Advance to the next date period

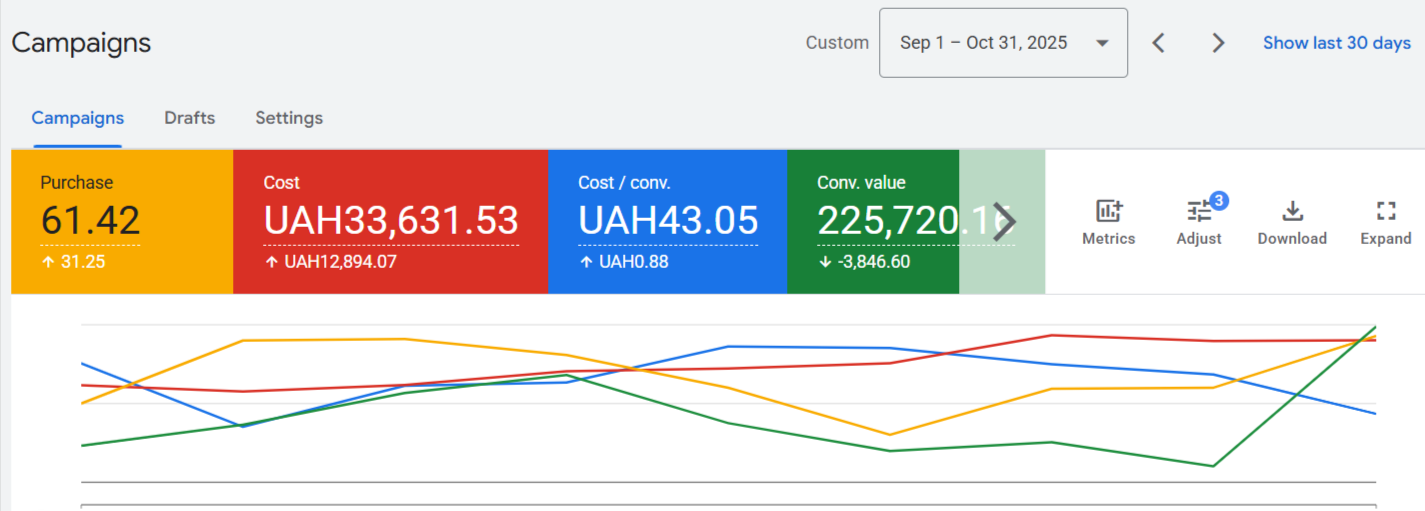1218,43
